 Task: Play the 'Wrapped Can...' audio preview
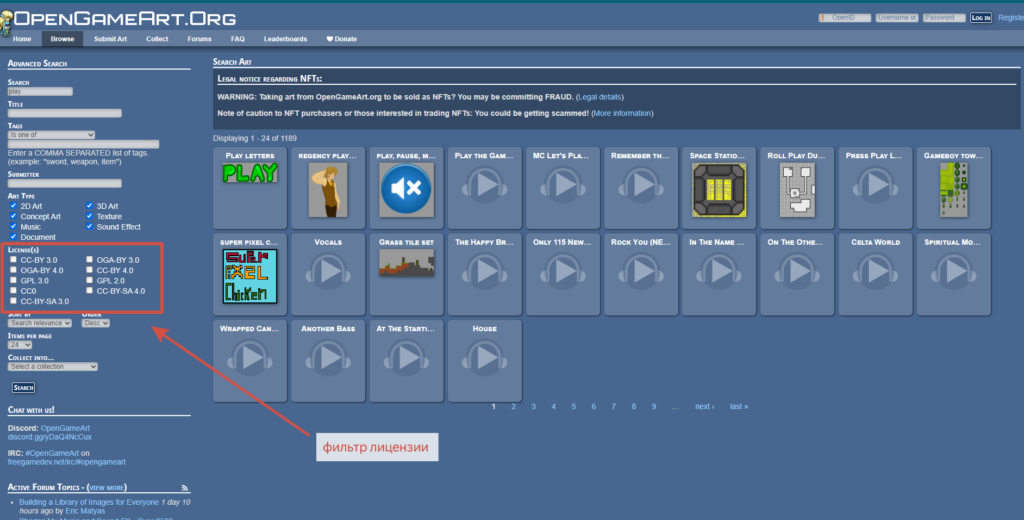249,357
